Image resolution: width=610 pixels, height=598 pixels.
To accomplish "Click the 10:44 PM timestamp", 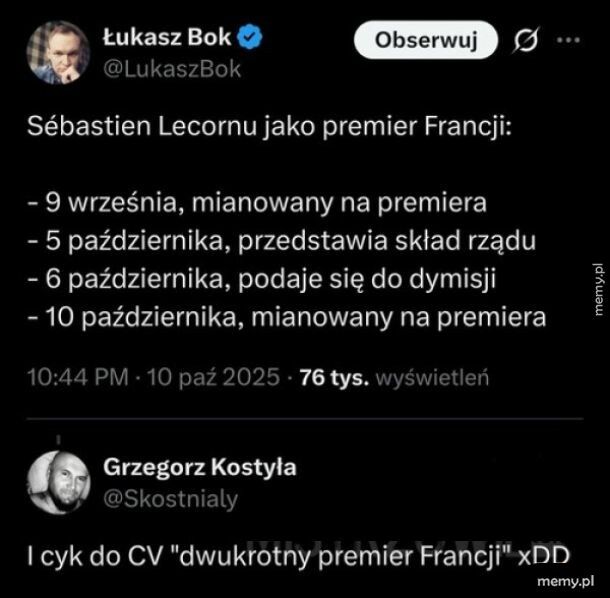I will point(78,377).
